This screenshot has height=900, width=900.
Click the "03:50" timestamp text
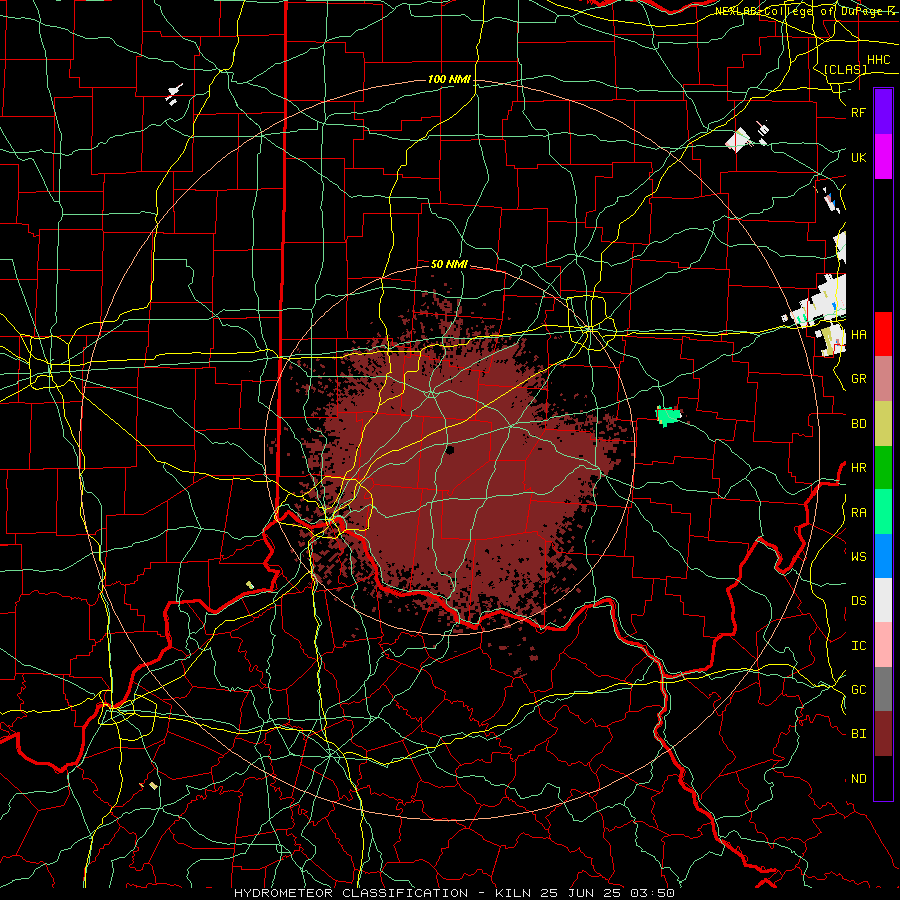point(652,893)
